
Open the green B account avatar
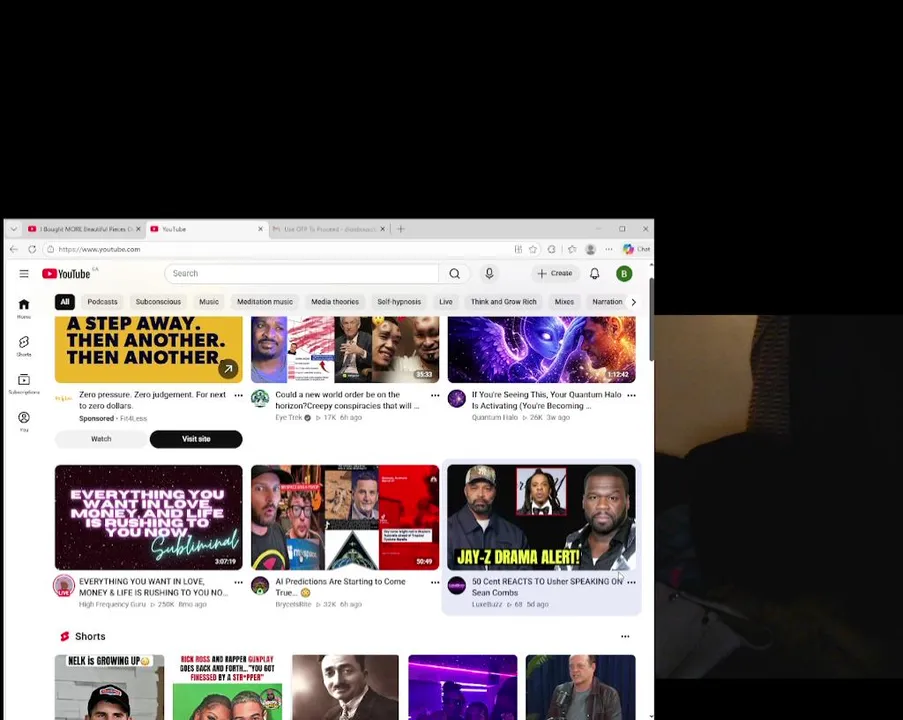point(624,274)
